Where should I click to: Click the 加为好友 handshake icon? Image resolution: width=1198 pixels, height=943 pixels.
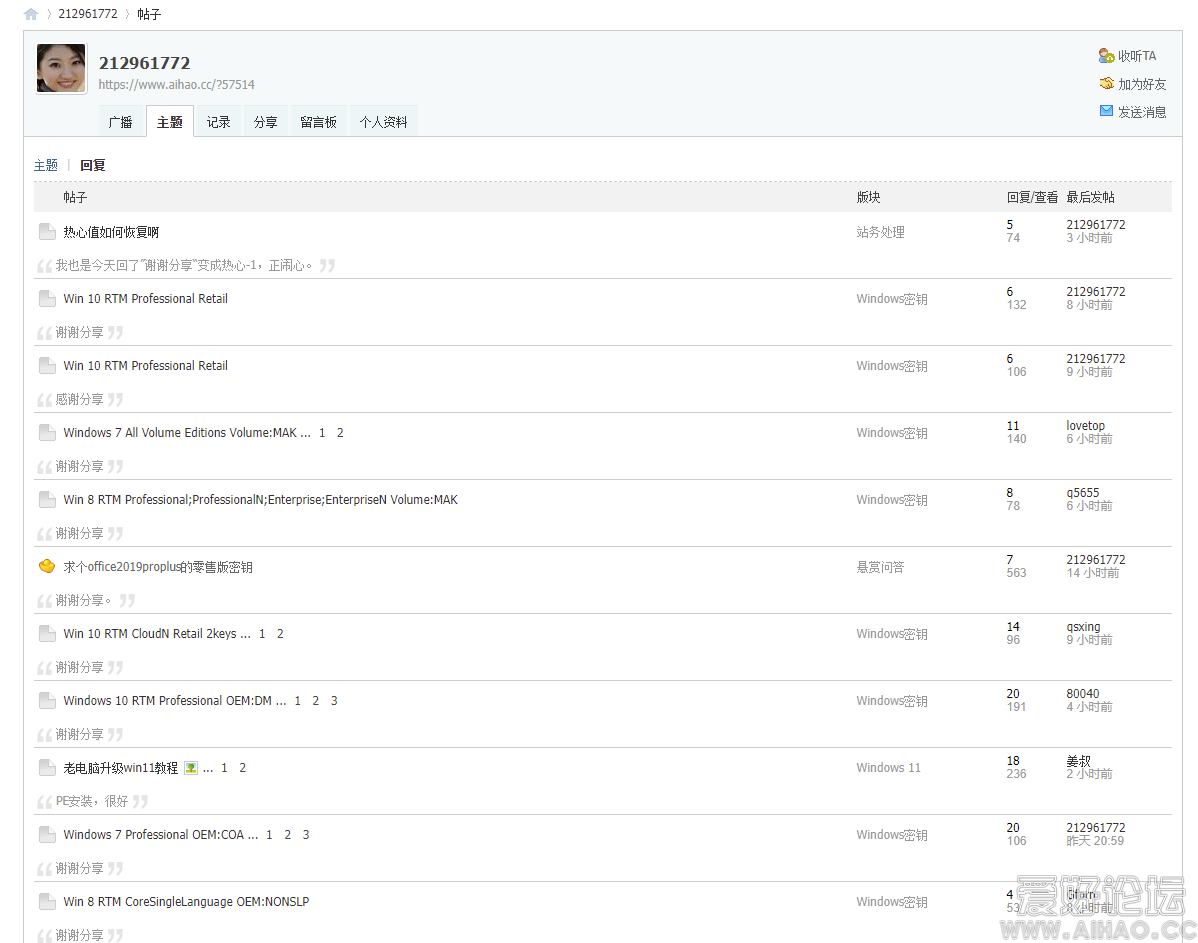pos(1106,84)
